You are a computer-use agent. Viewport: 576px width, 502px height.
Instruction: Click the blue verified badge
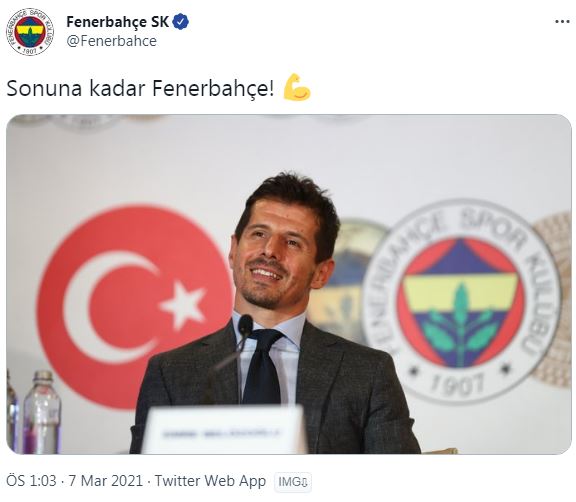point(180,22)
